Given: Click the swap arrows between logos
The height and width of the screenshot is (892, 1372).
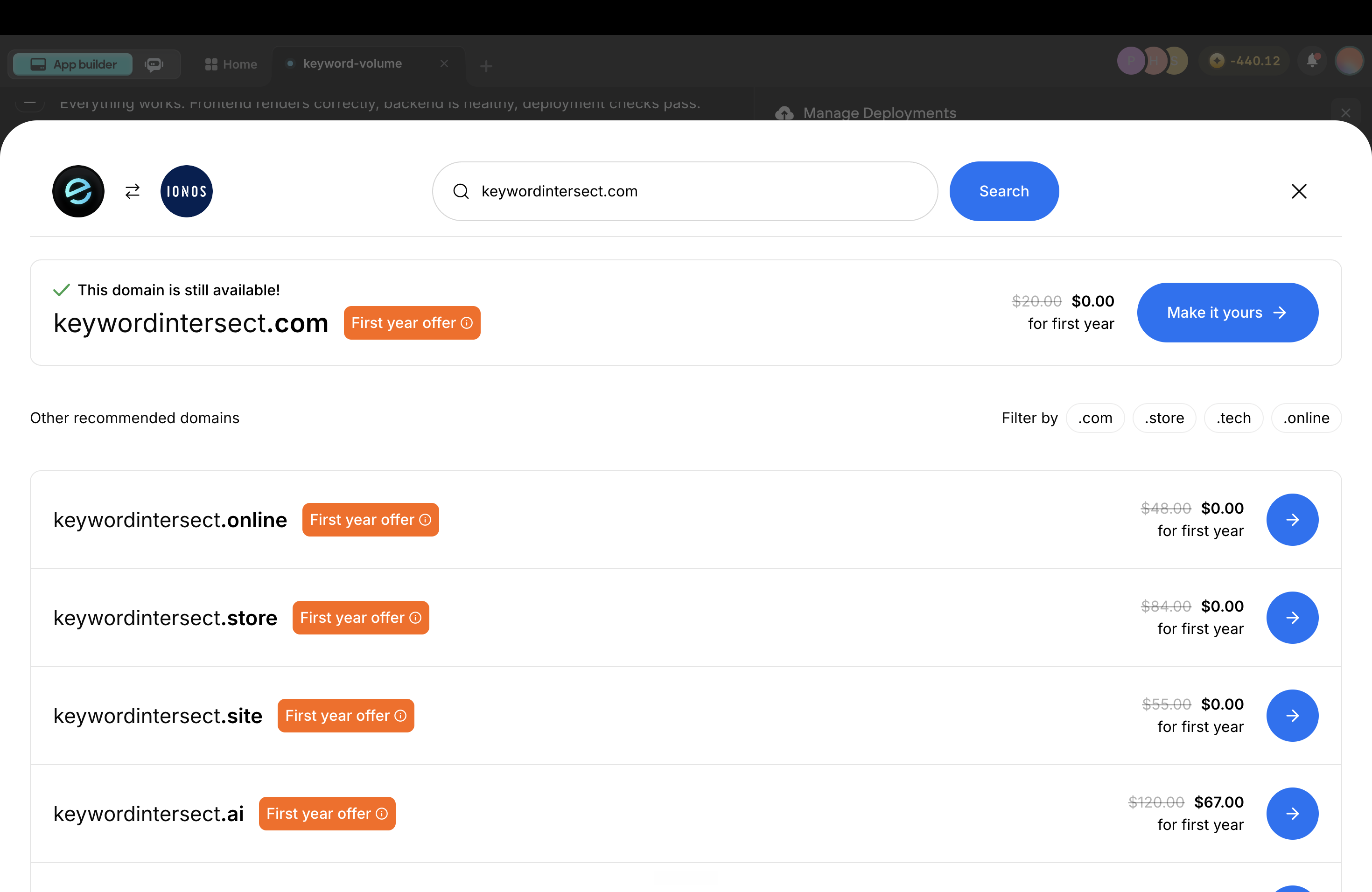Looking at the screenshot, I should [133, 191].
